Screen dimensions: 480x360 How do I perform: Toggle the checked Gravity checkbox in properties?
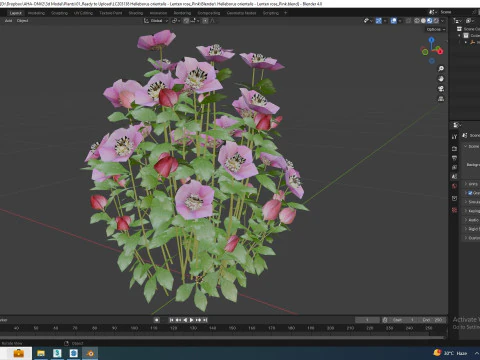470,193
